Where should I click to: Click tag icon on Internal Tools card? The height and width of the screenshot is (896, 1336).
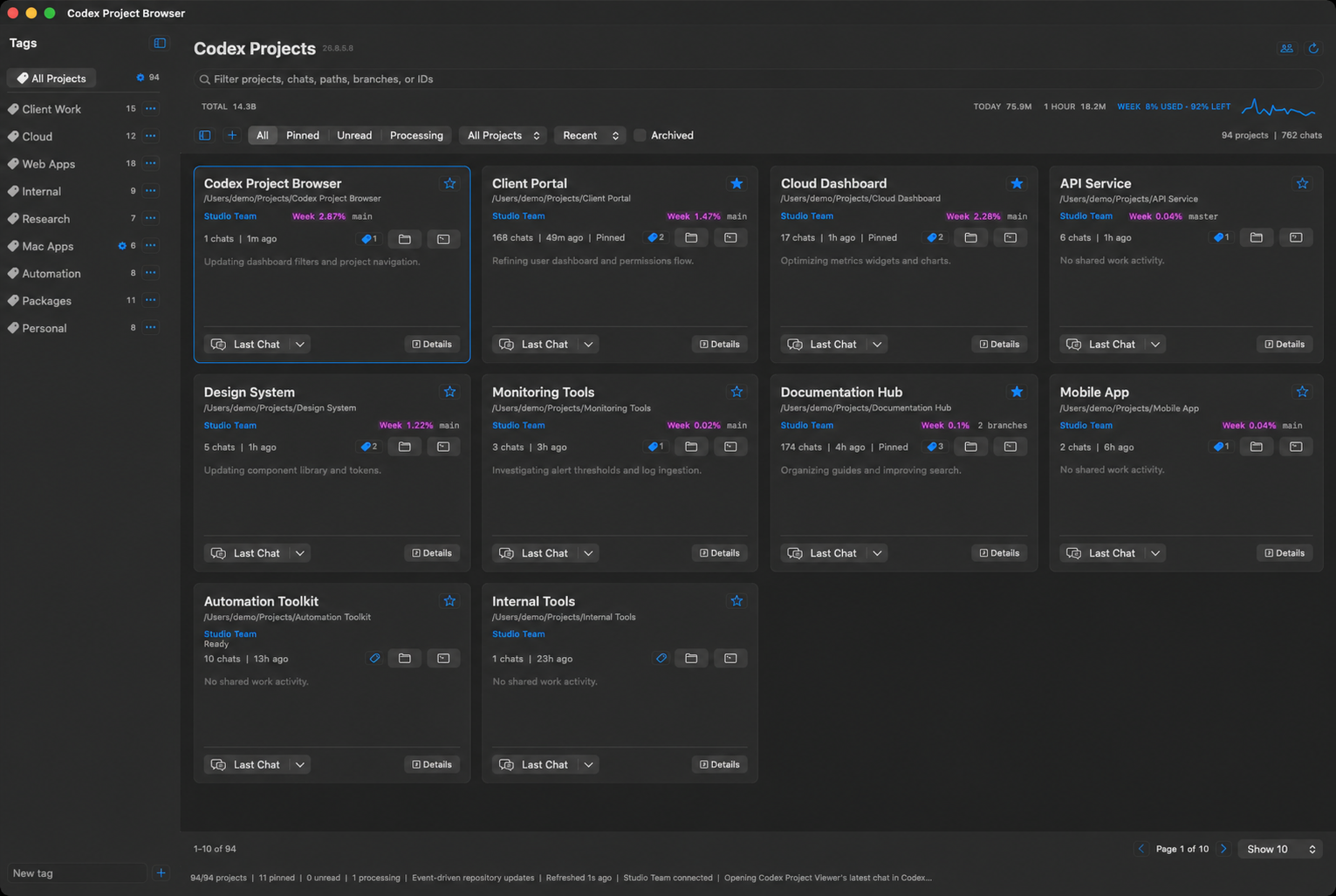coord(661,659)
